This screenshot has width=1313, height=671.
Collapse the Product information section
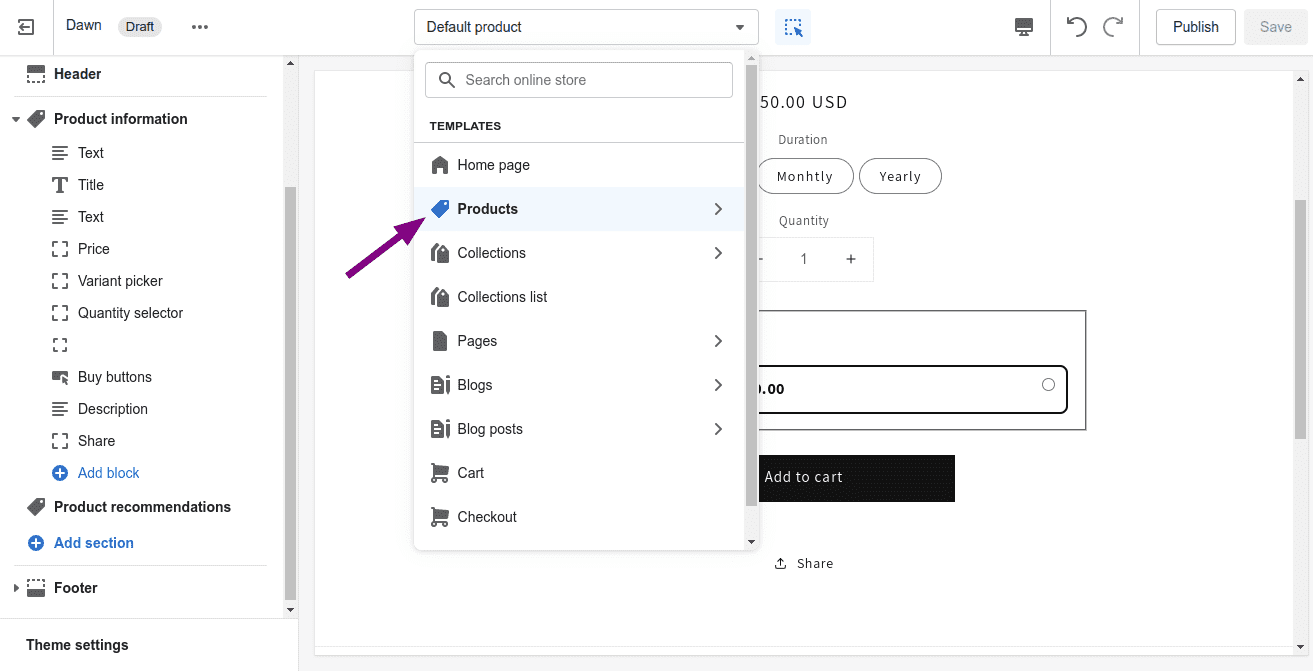[16, 119]
